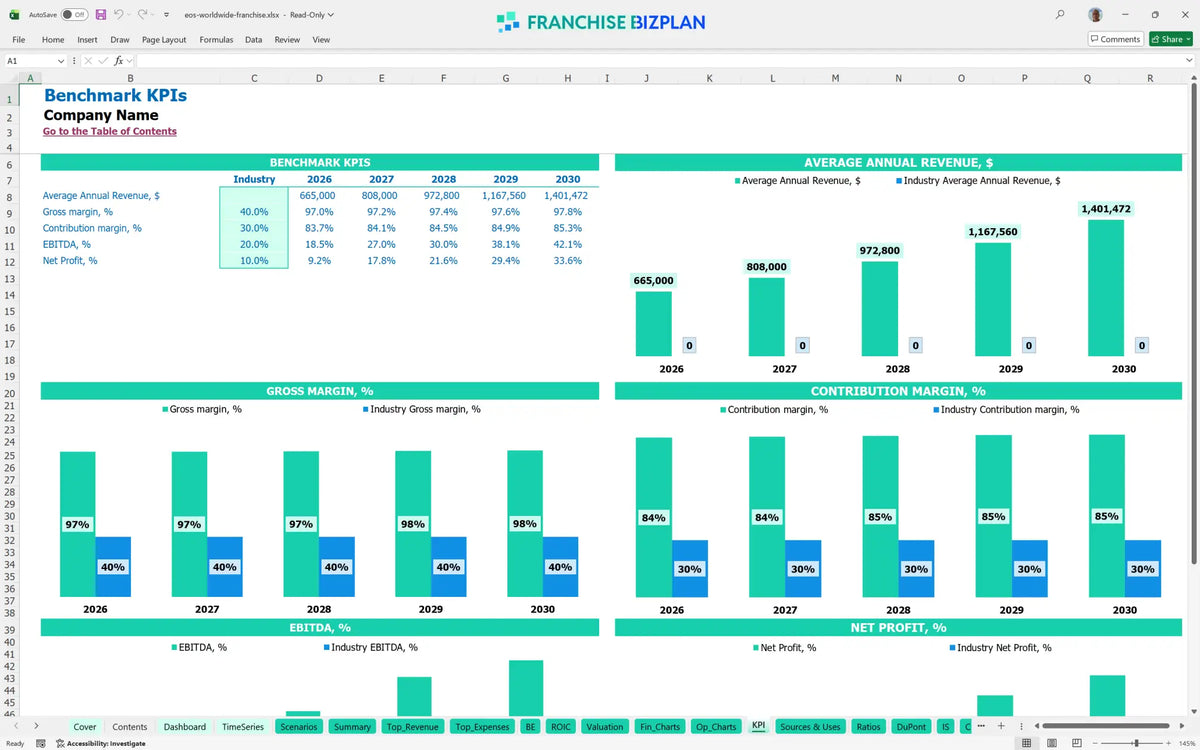Open the Excel search magnifier
1200x750 pixels.
pyautogui.click(x=1060, y=15)
